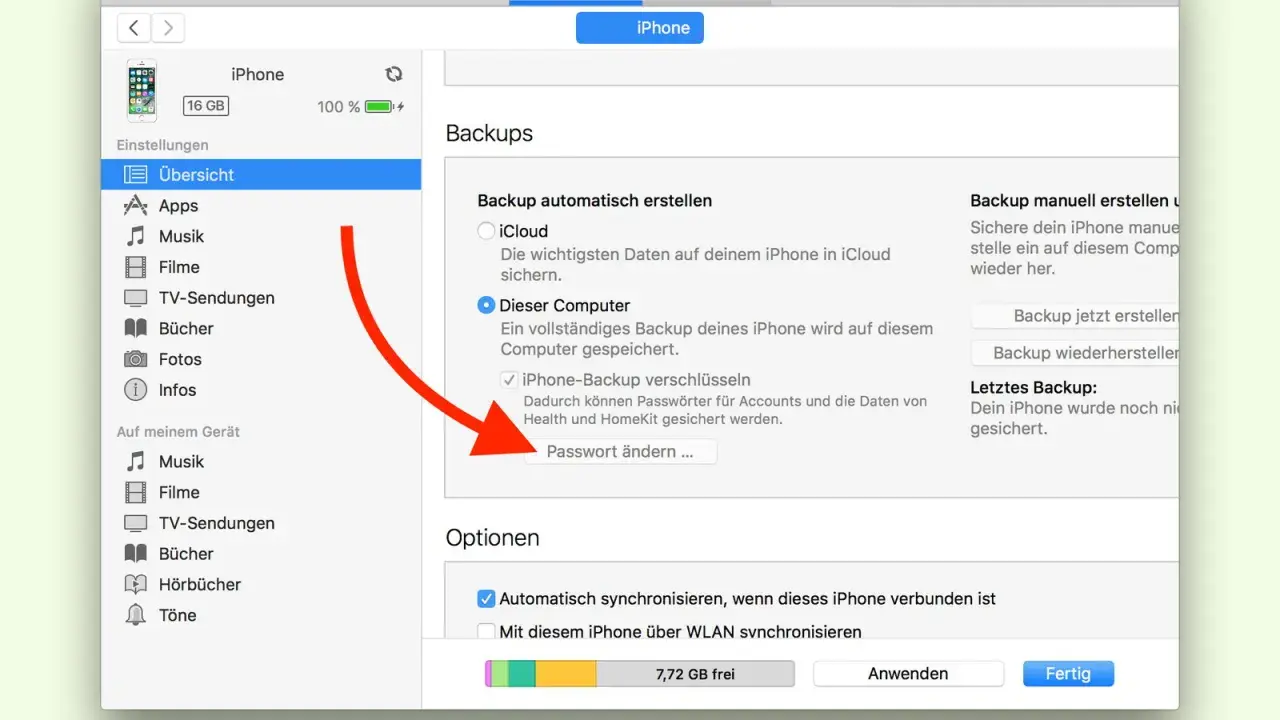
Task: Click the Musik note icon under Einstellungen
Action: pos(135,236)
